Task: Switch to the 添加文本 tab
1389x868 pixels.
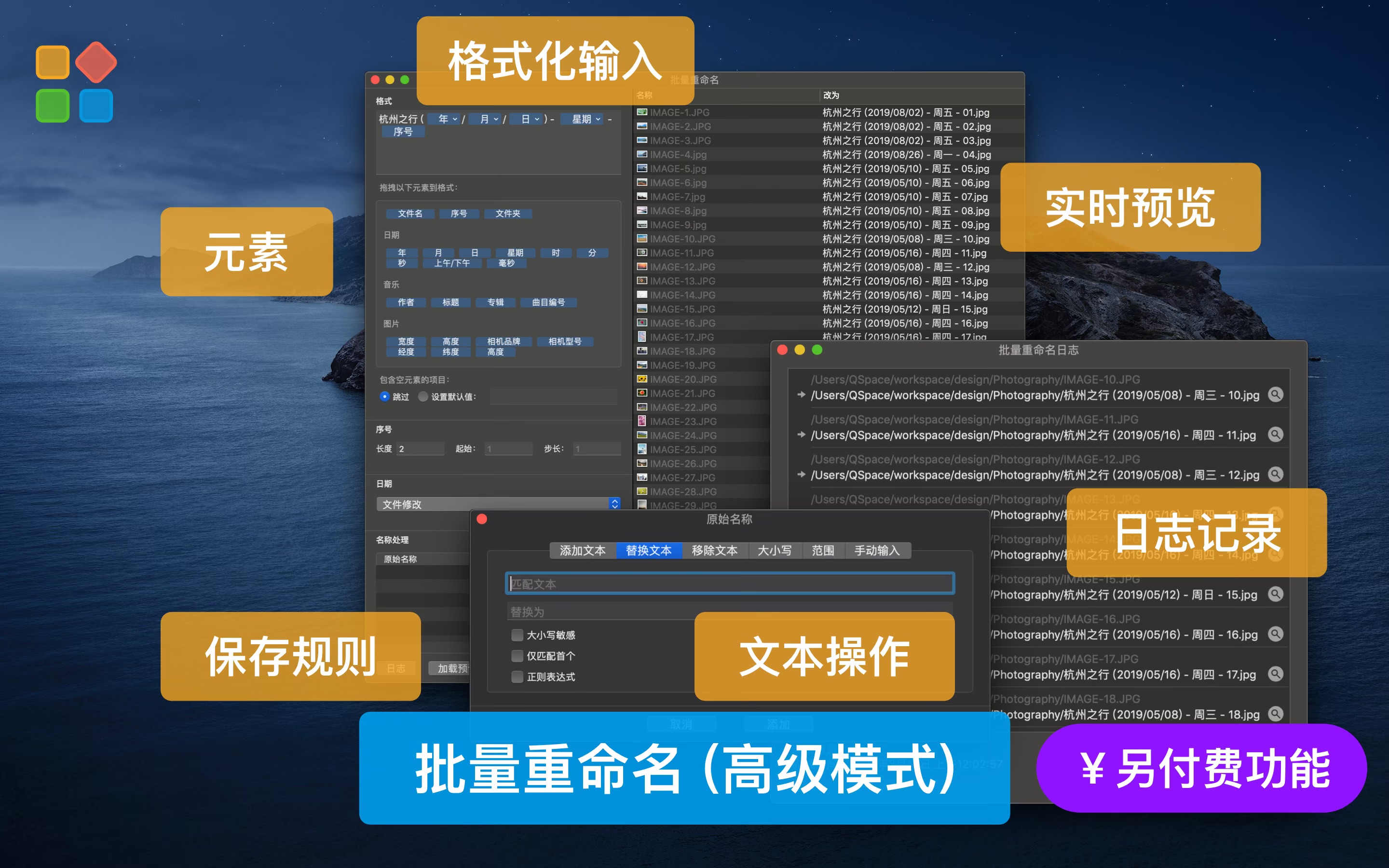Action: [583, 551]
